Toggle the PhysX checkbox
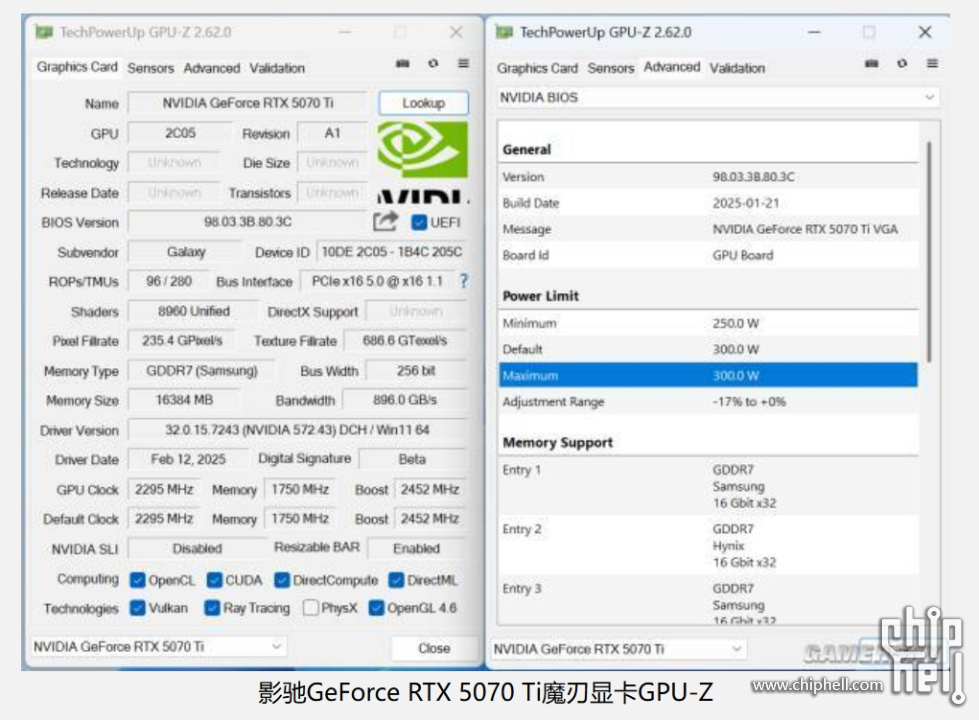Screen dimensions: 979x720 [x=310, y=608]
